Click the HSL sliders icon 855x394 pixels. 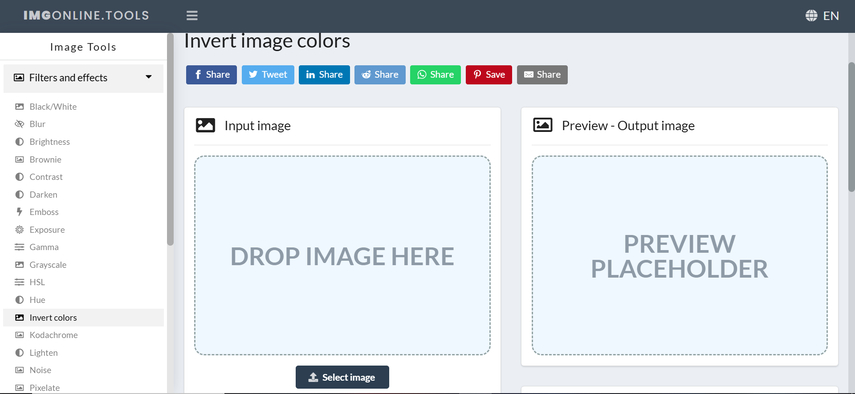click(x=19, y=282)
